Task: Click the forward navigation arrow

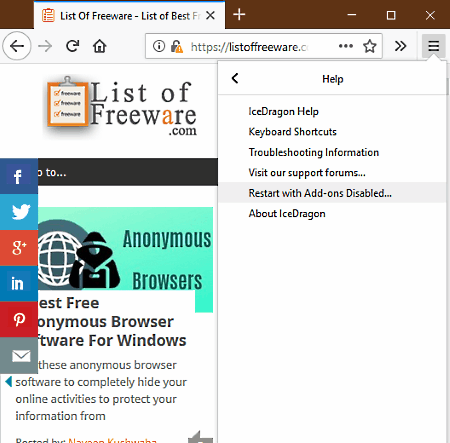Action: [45, 46]
